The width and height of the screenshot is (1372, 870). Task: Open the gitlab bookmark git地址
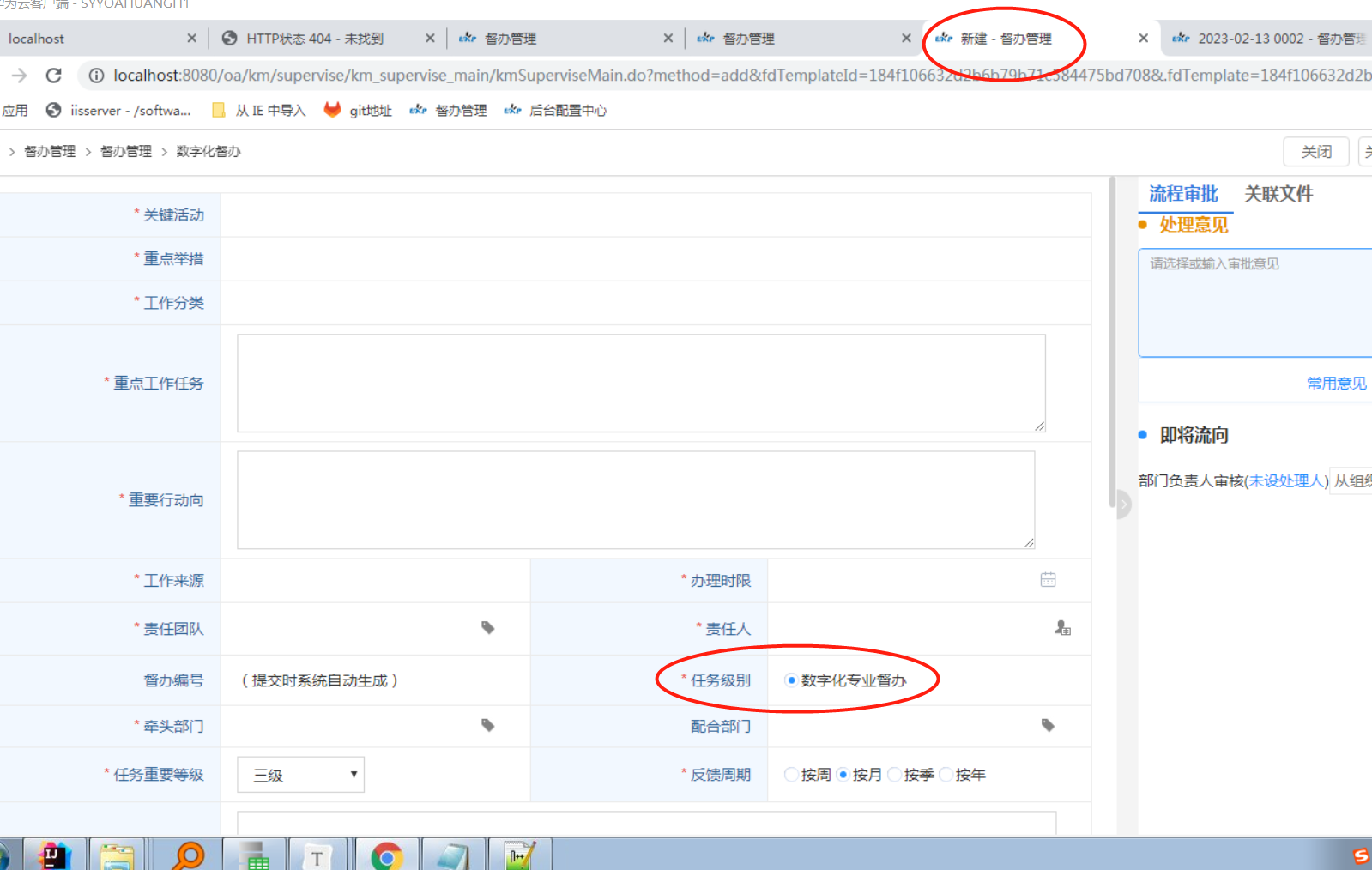(358, 110)
